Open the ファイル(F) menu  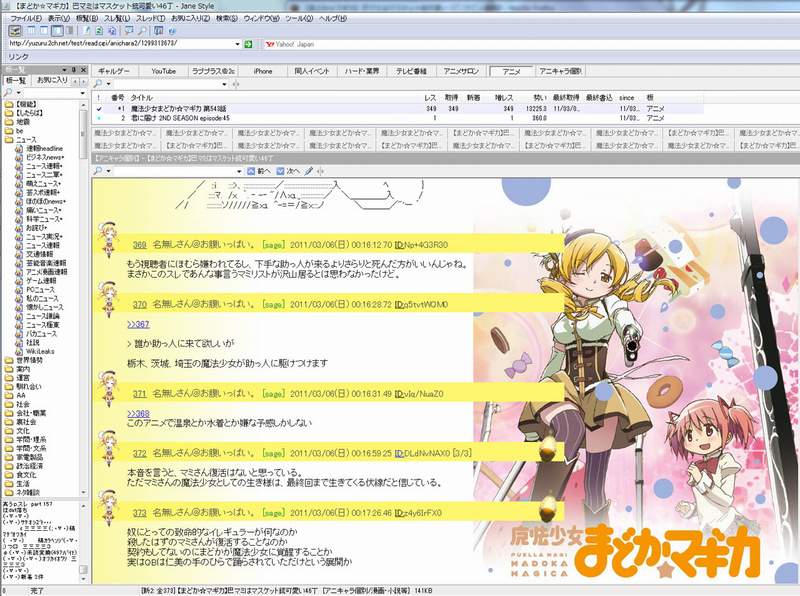click(x=27, y=18)
